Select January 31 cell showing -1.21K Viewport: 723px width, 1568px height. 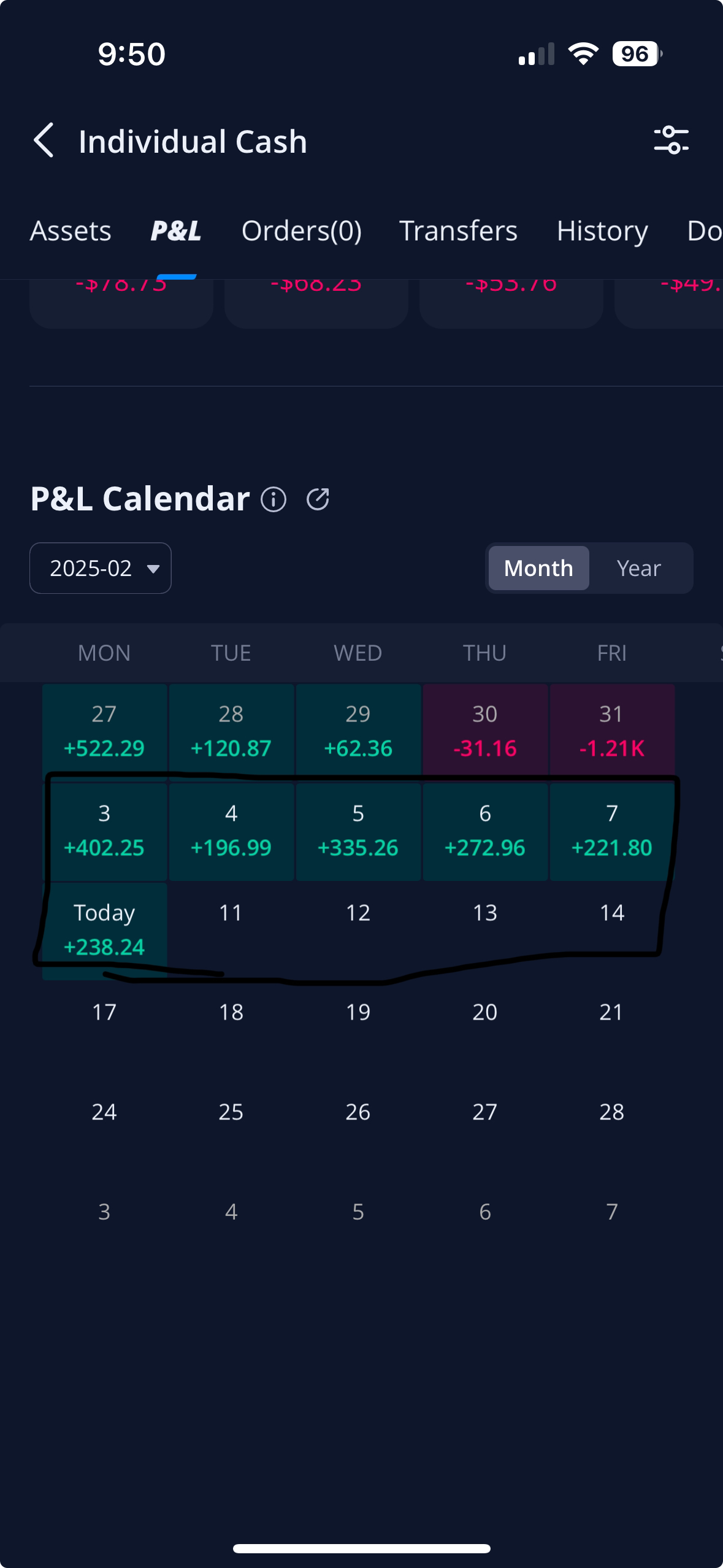611,730
